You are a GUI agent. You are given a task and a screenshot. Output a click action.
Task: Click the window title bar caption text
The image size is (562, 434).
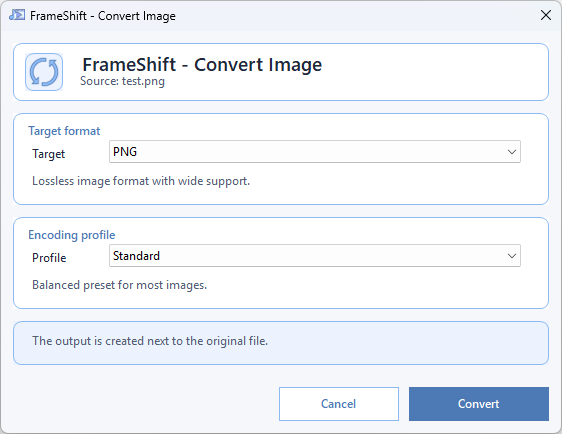pyautogui.click(x=103, y=16)
